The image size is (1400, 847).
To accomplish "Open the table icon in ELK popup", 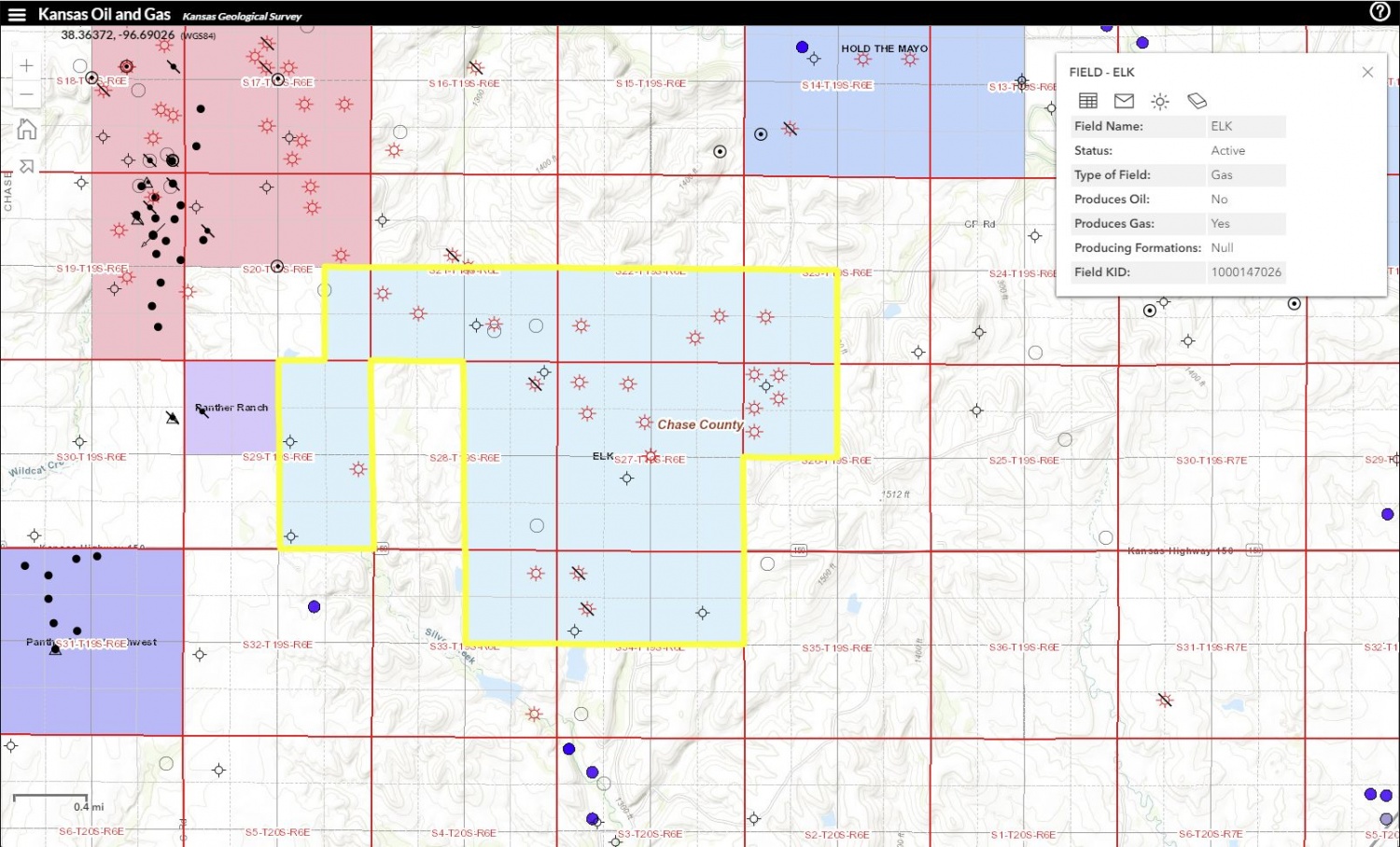I will [1088, 101].
